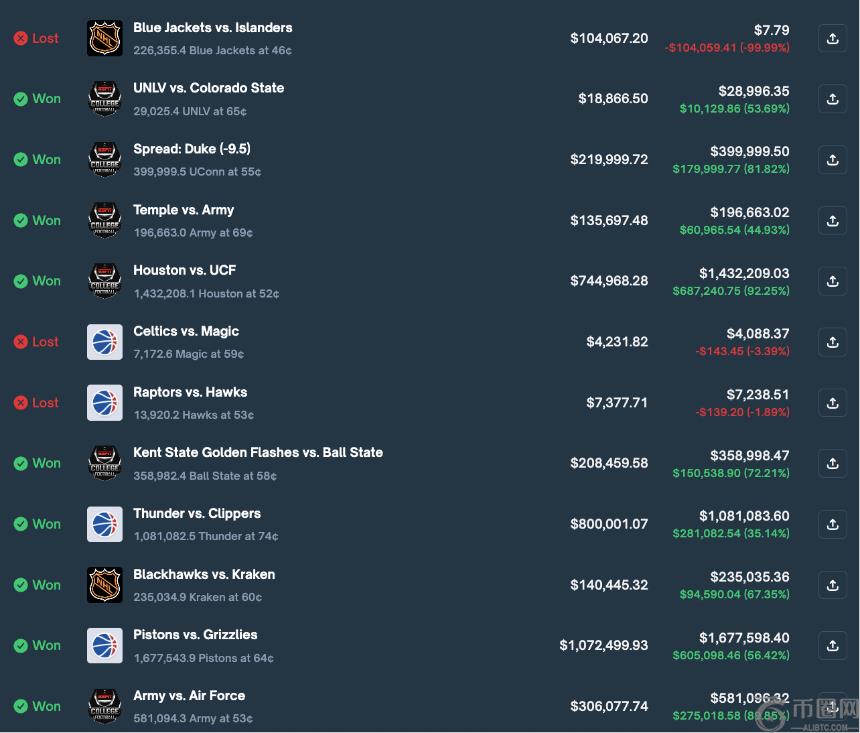860x733 pixels.
Task: Click share icon on Houston vs. UCF row
Action: pos(832,281)
